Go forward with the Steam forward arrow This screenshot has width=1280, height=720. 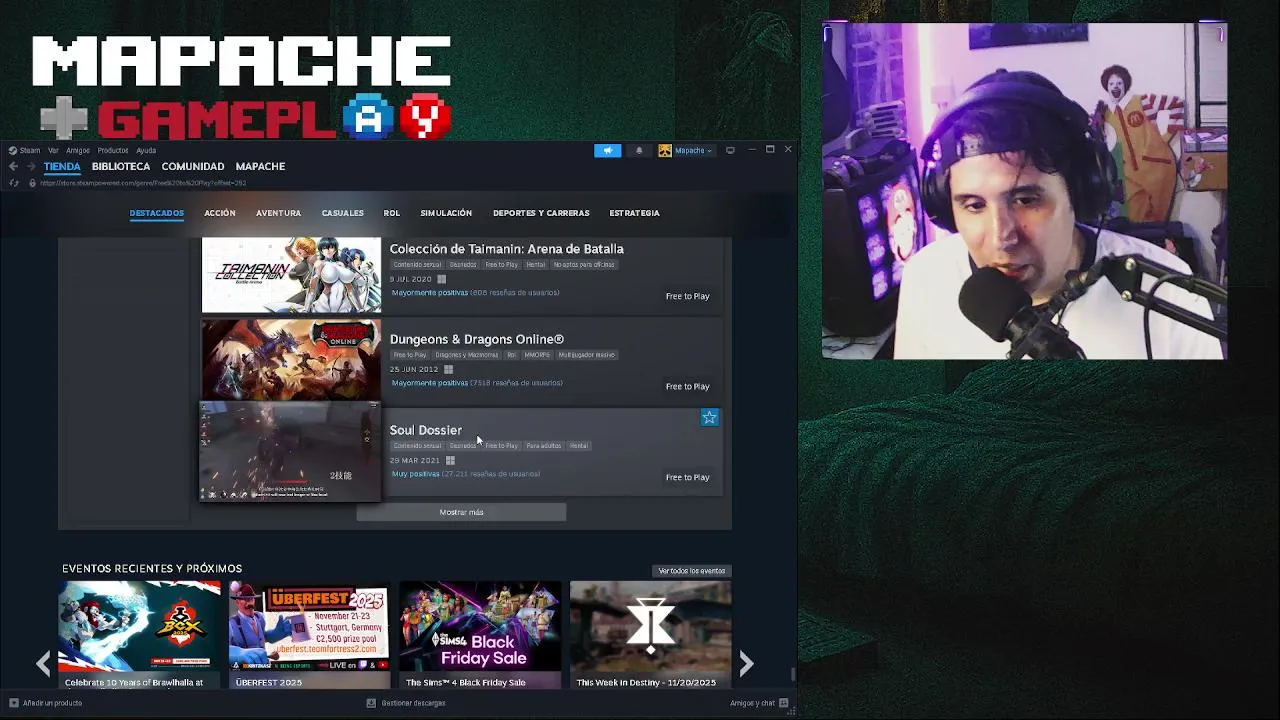coord(31,167)
